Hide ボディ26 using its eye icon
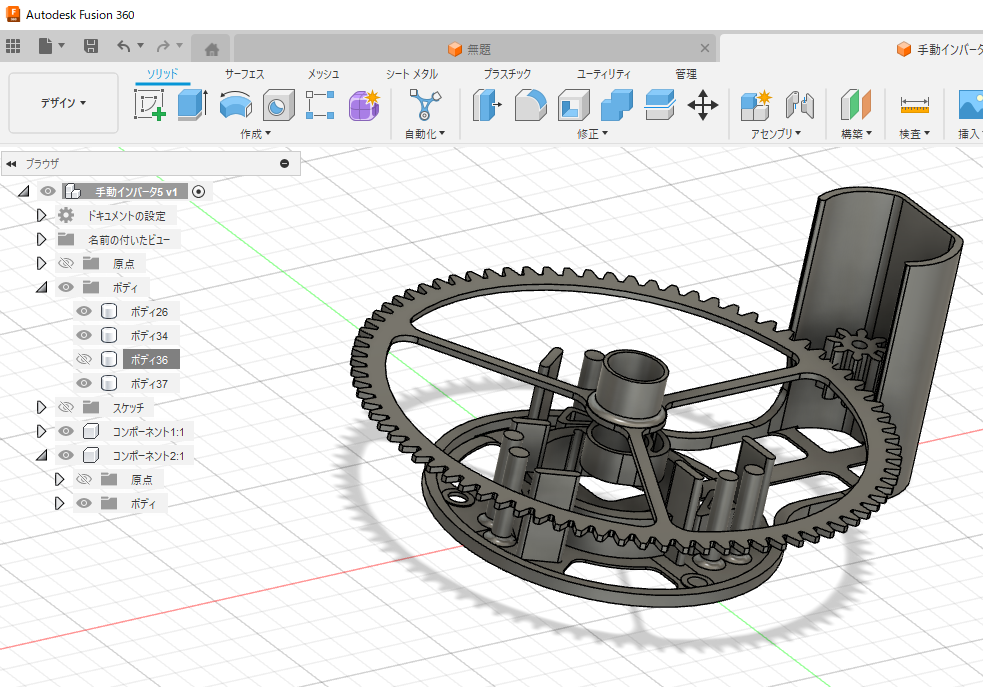The width and height of the screenshot is (983, 687). 84,312
